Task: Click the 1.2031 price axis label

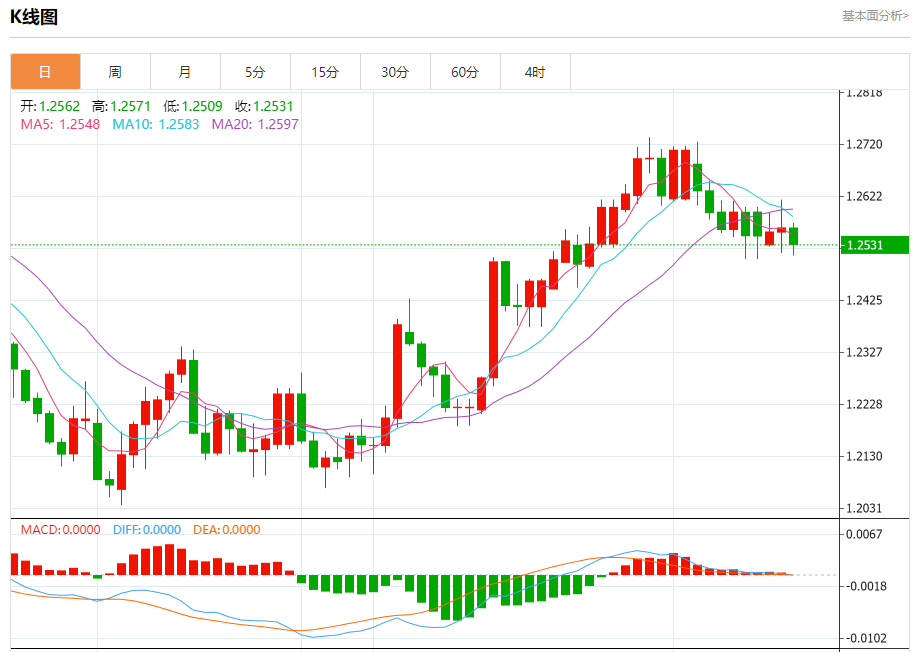Action: [864, 508]
